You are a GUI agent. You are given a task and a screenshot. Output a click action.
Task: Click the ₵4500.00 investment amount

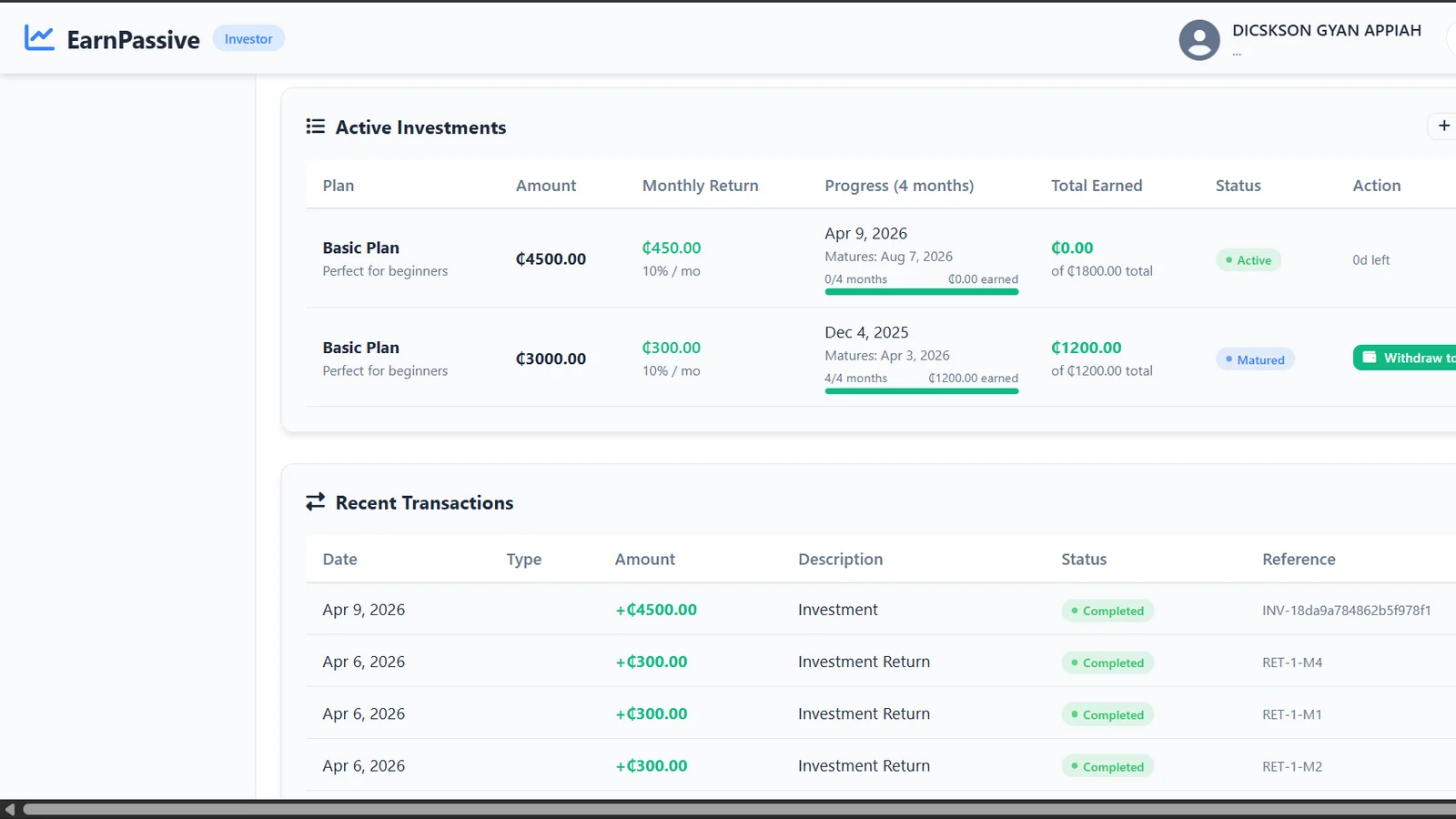(551, 259)
